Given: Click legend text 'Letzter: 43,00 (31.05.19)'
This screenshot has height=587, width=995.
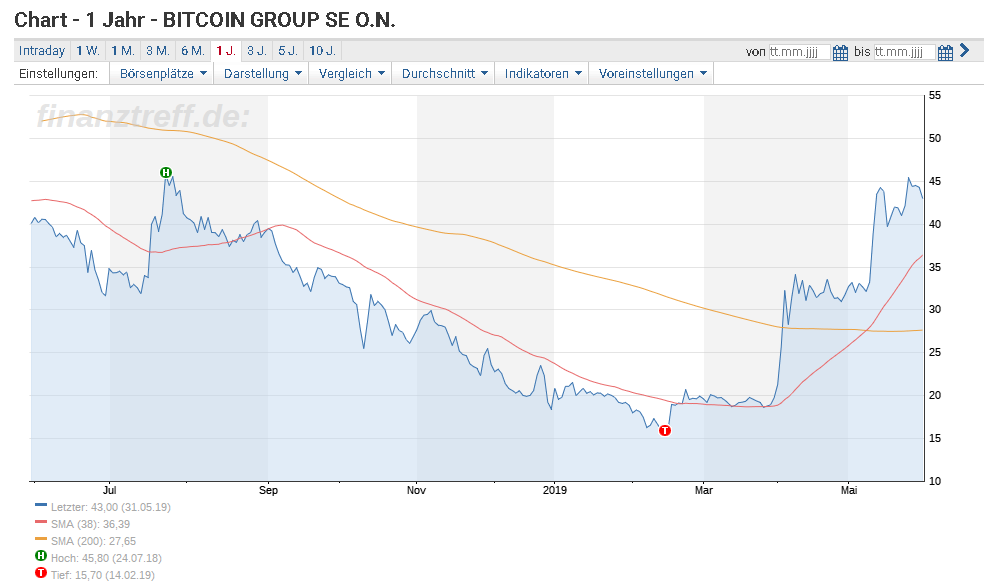Looking at the screenshot, I should coord(110,507).
